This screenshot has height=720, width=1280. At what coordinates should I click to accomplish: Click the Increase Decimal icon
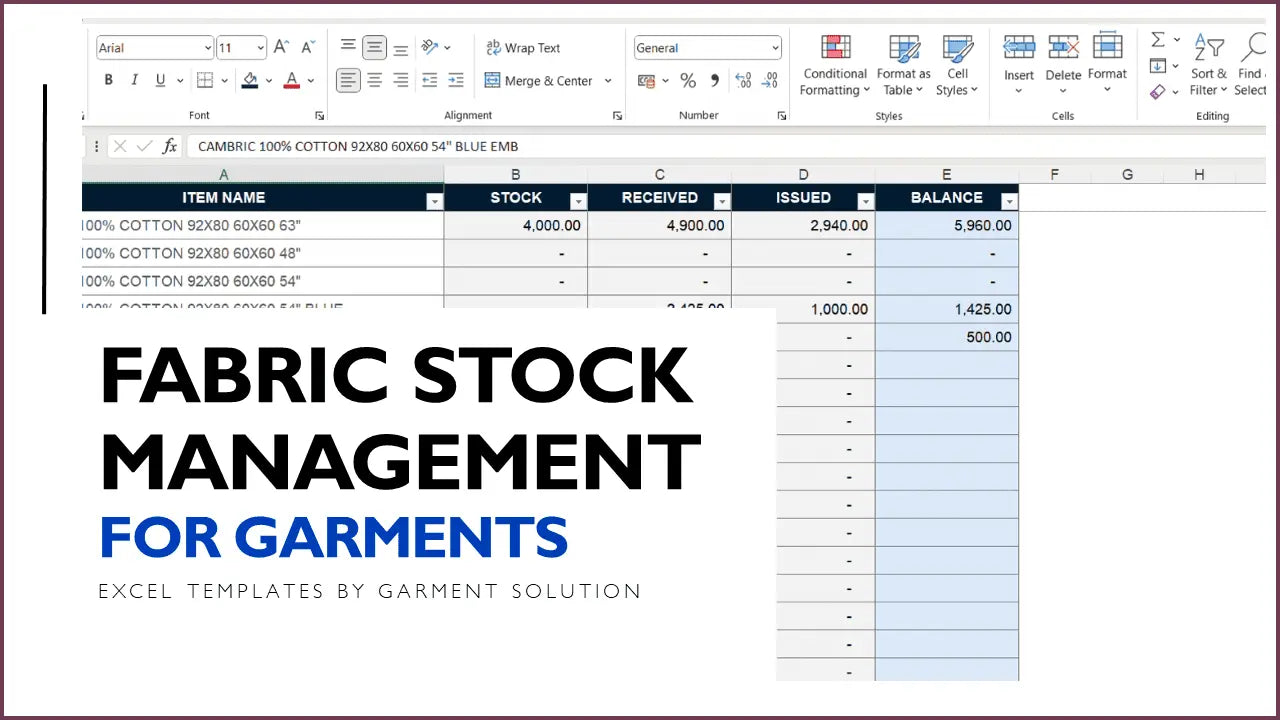coord(744,81)
